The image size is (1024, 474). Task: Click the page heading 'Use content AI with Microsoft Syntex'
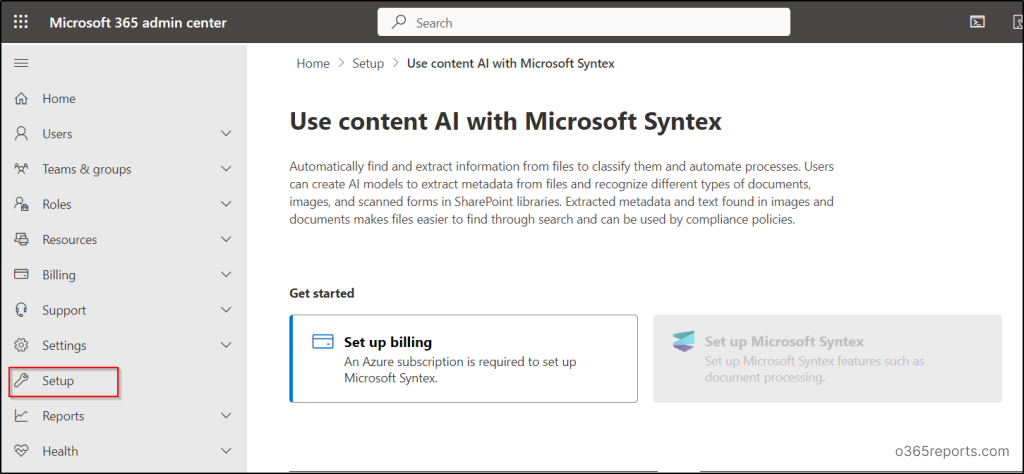[x=505, y=121]
